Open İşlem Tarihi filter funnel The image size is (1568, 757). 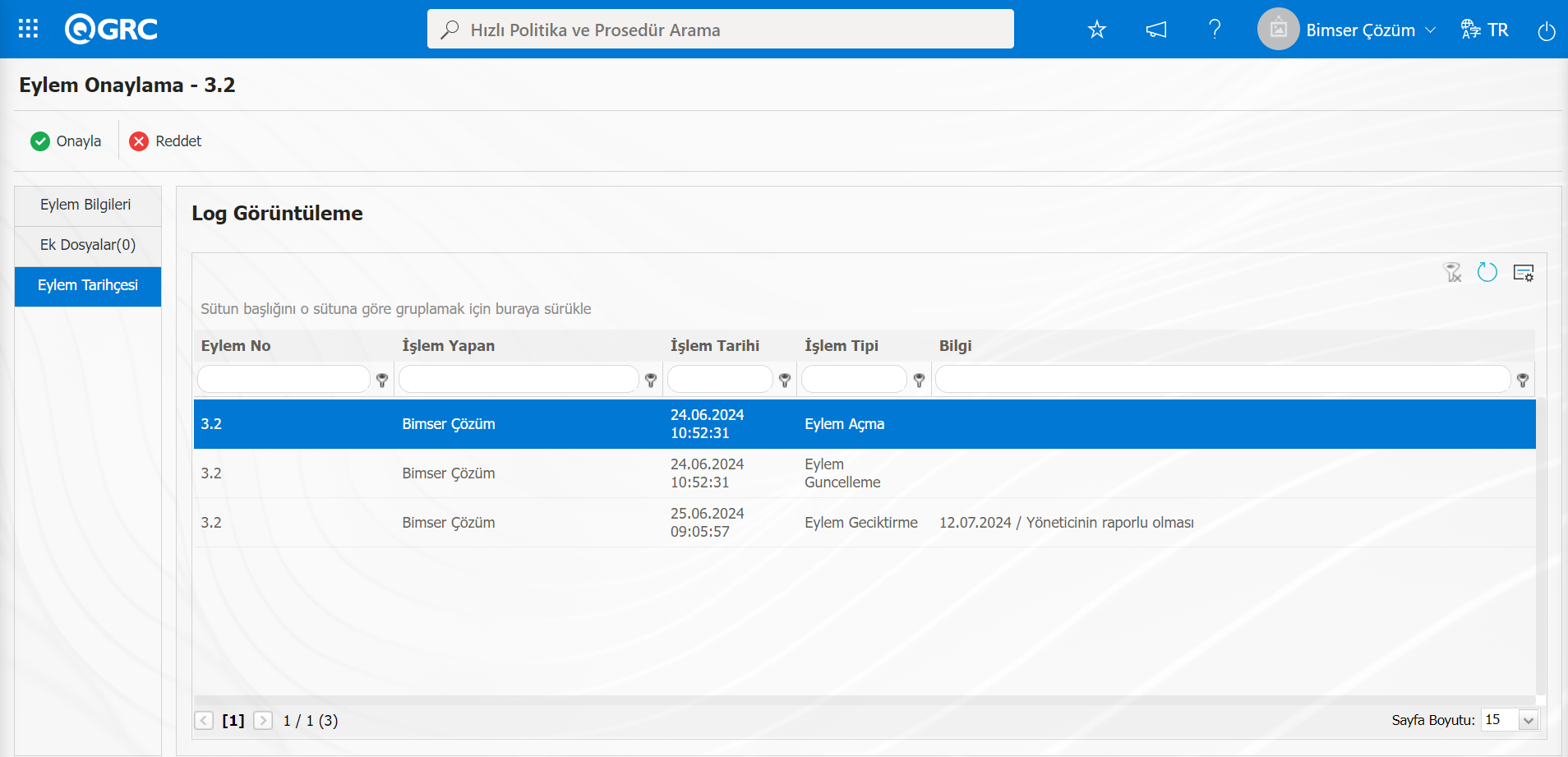pos(785,380)
